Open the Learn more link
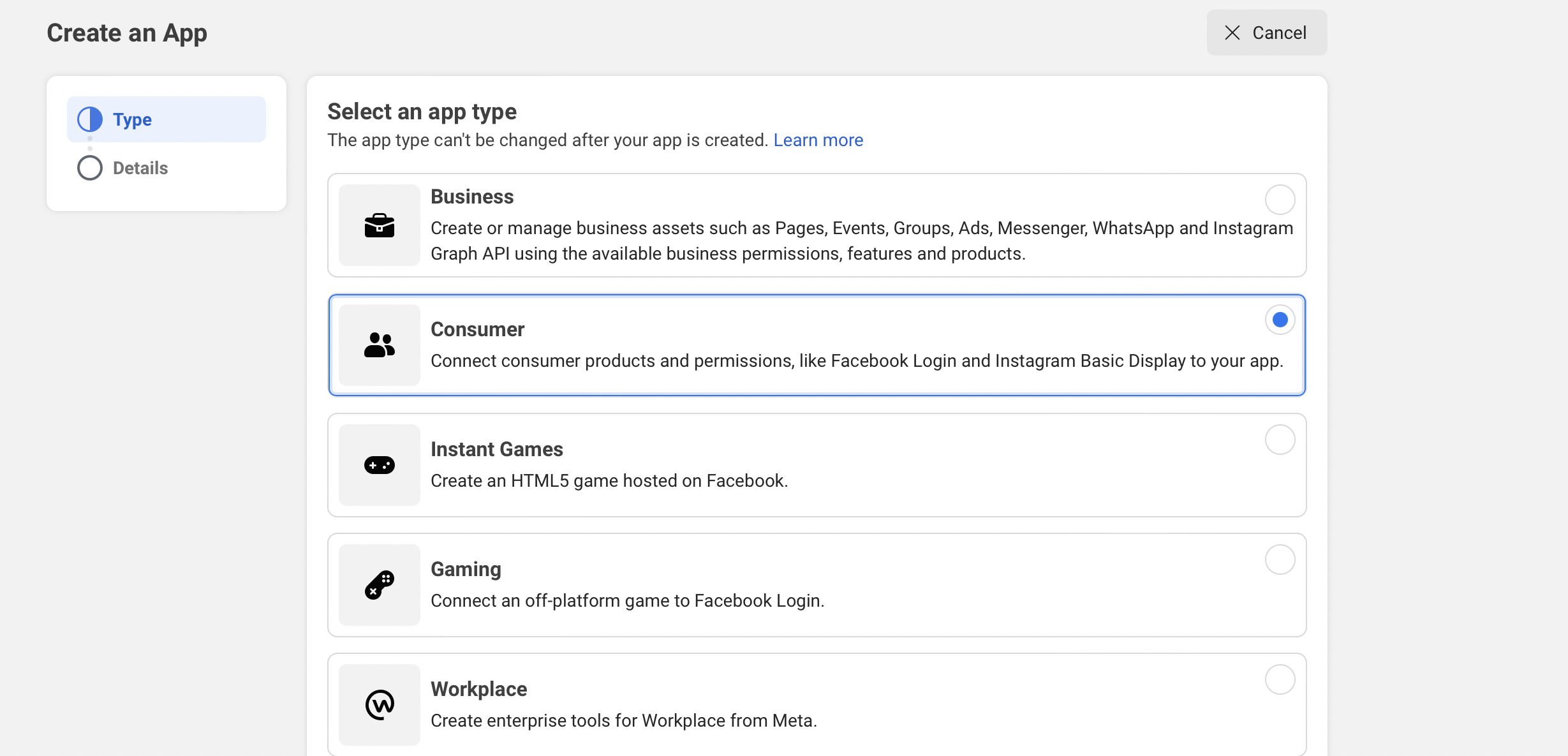The image size is (1568, 756). pyautogui.click(x=818, y=140)
